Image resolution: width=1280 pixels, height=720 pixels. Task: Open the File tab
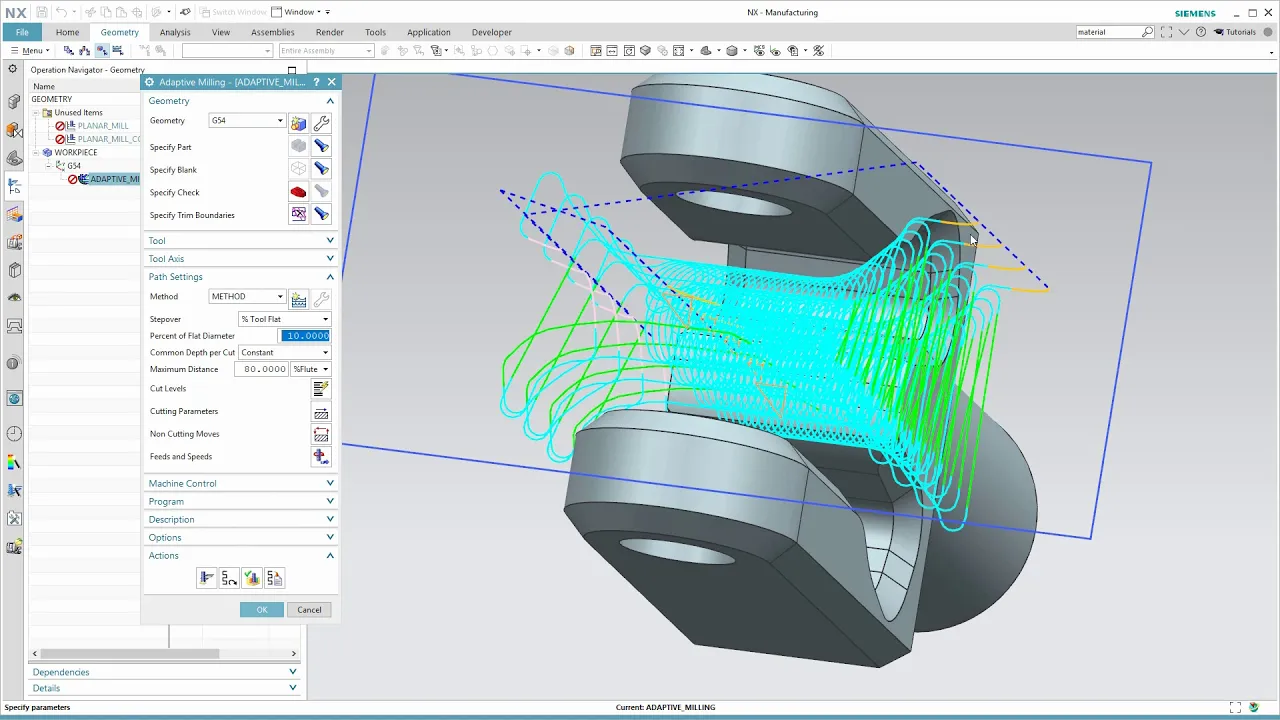click(x=22, y=32)
